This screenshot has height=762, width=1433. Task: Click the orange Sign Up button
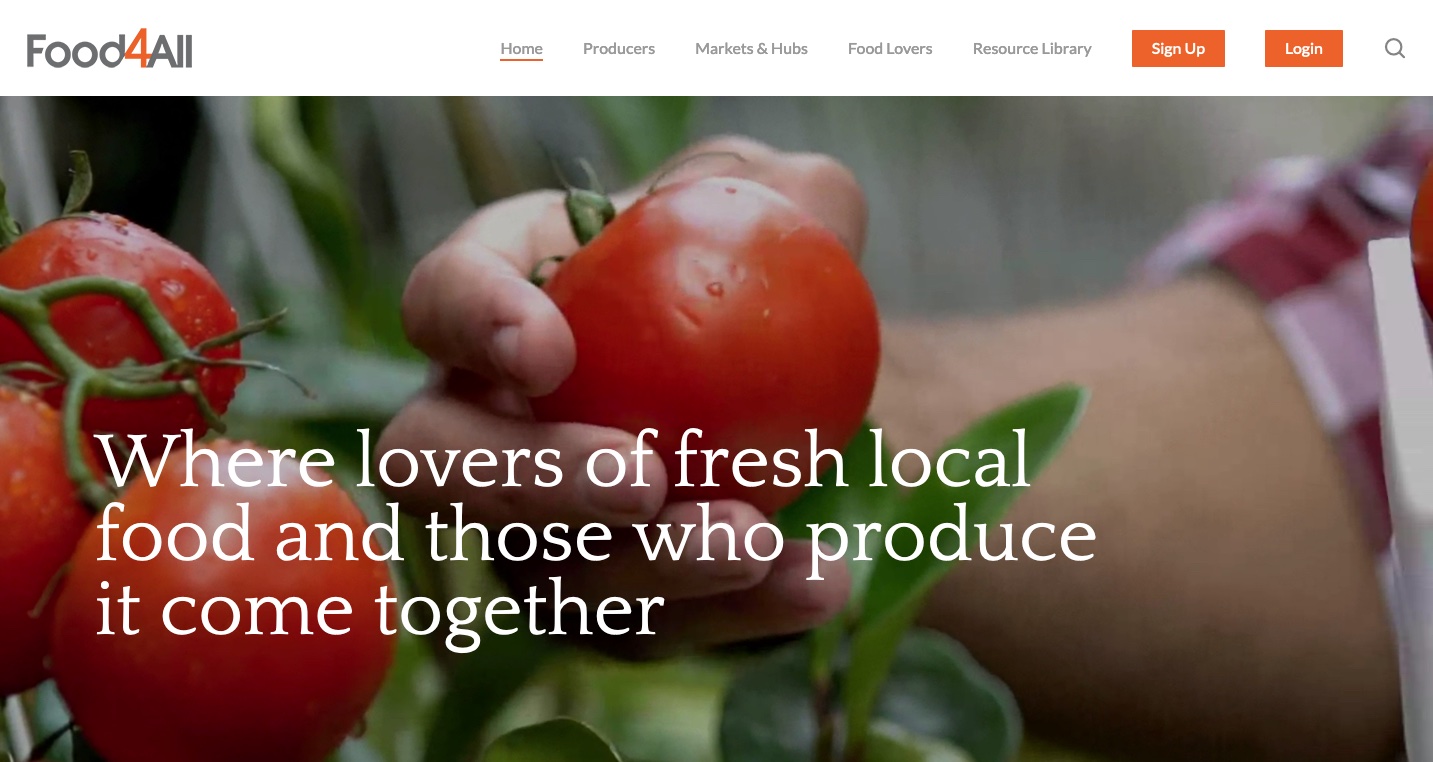1178,48
